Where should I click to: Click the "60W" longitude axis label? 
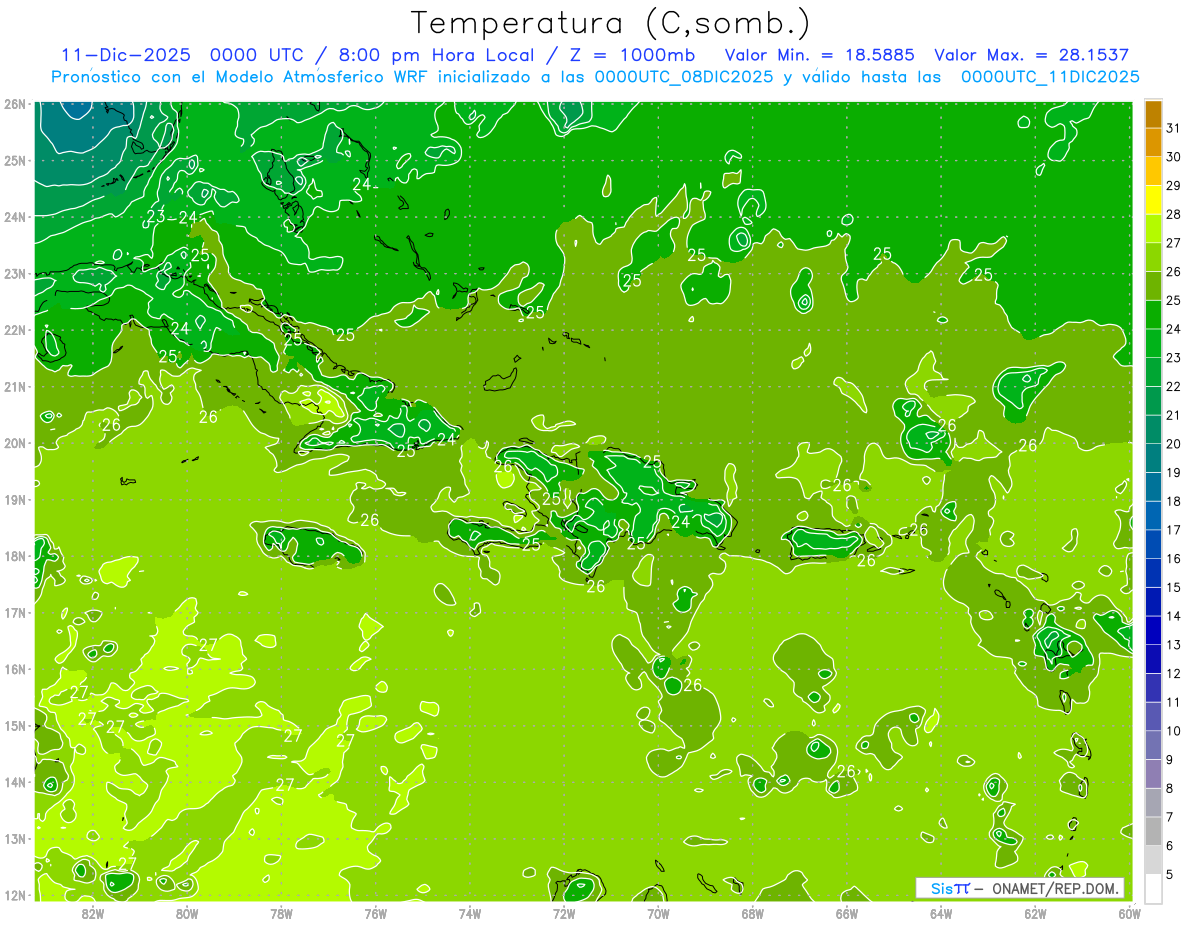(x=1130, y=913)
